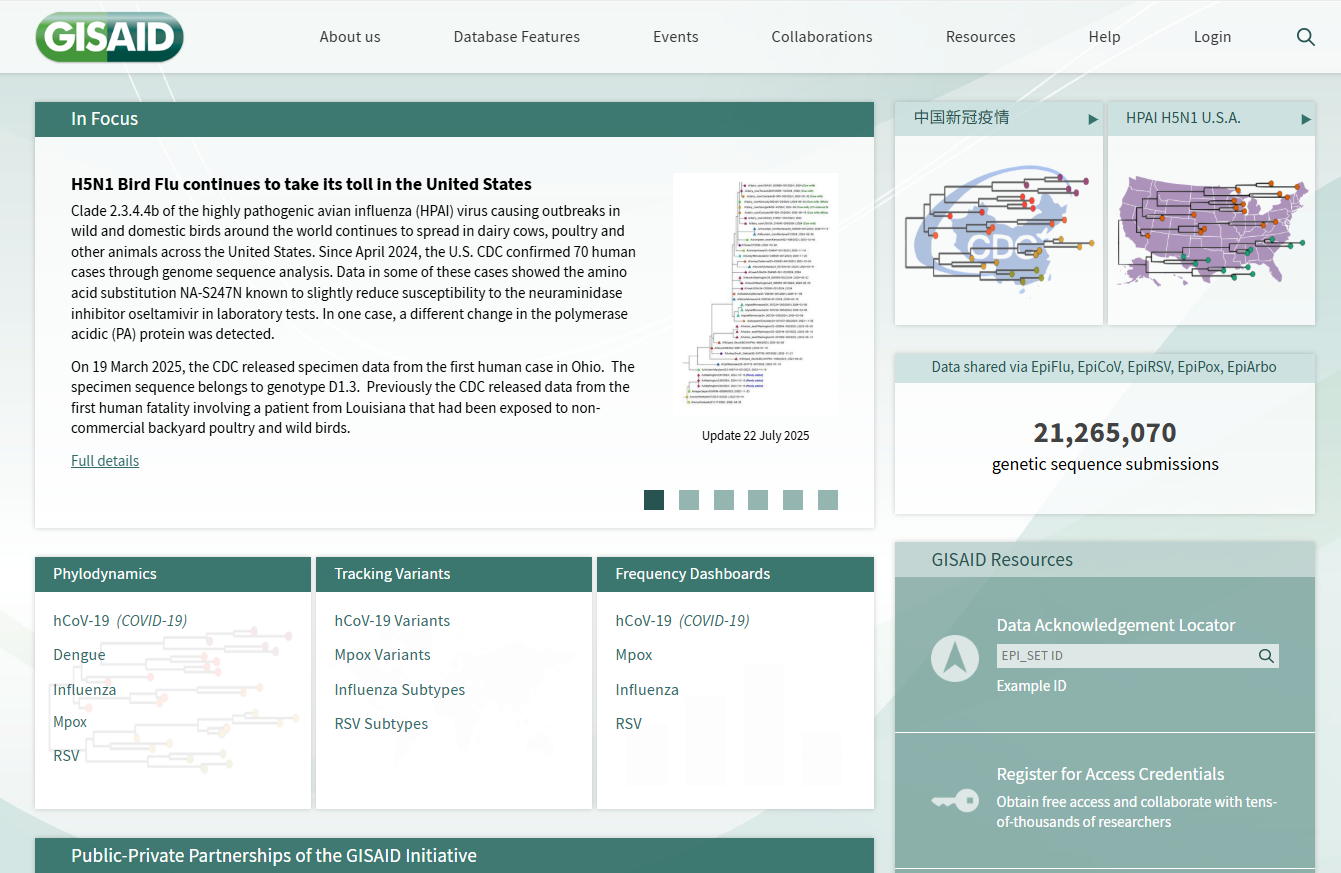The height and width of the screenshot is (873, 1341).
Task: Open the USA H5N1 map thumbnail
Action: click(1211, 230)
